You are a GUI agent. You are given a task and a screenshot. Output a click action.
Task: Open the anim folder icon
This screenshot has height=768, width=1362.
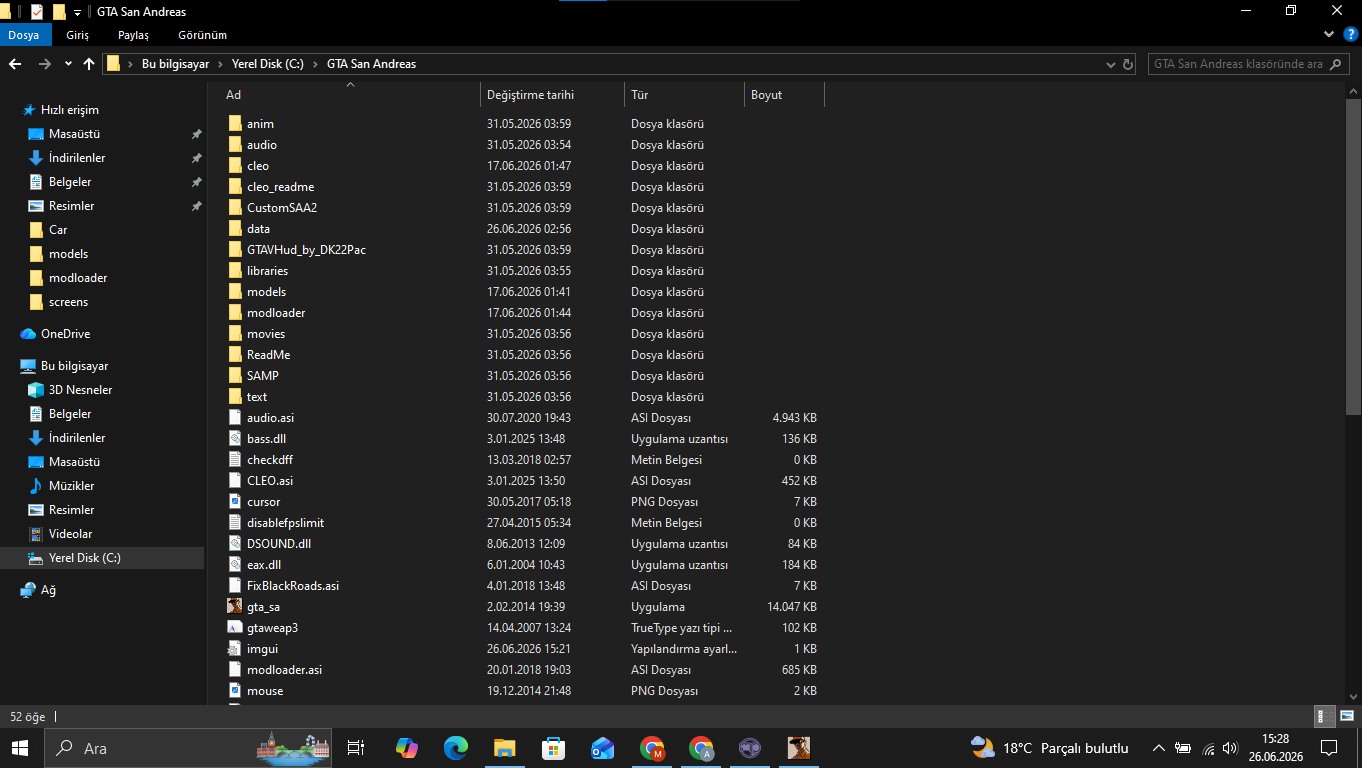coord(235,124)
